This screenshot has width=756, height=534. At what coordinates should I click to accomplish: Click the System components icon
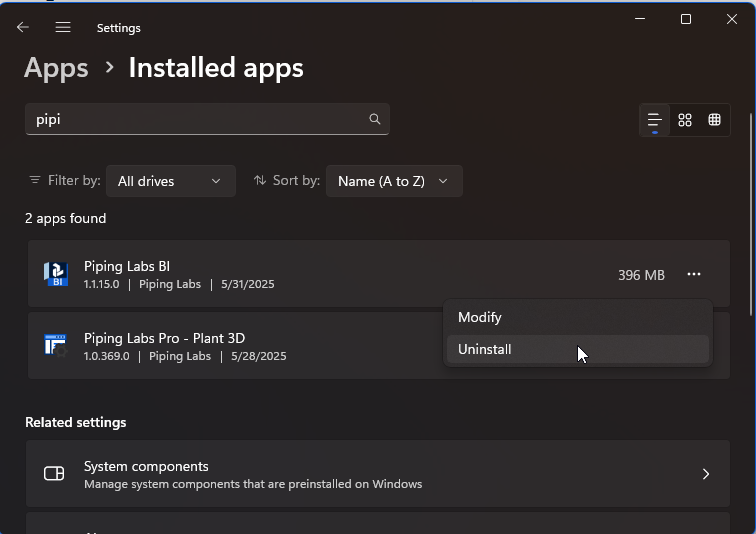click(54, 474)
